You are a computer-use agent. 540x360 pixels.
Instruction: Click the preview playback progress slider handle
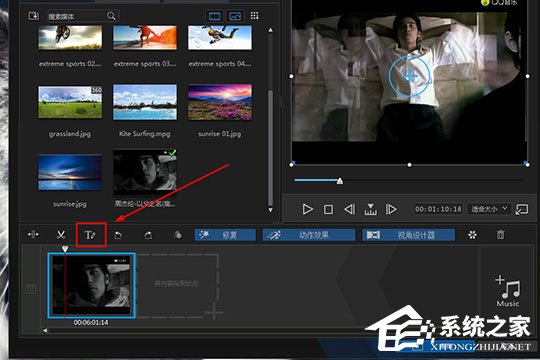pyautogui.click(x=340, y=181)
